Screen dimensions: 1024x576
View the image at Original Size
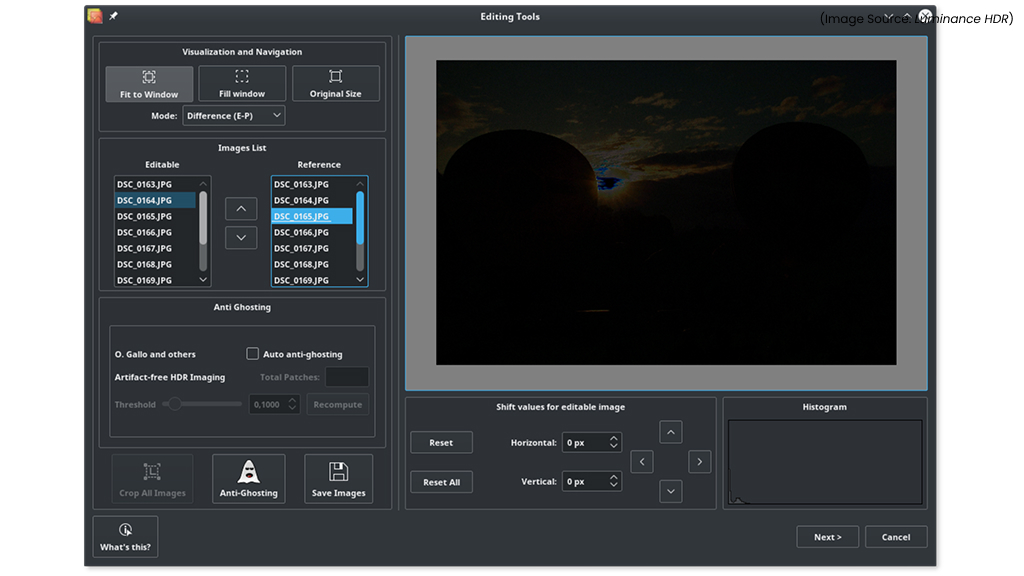[x=336, y=83]
